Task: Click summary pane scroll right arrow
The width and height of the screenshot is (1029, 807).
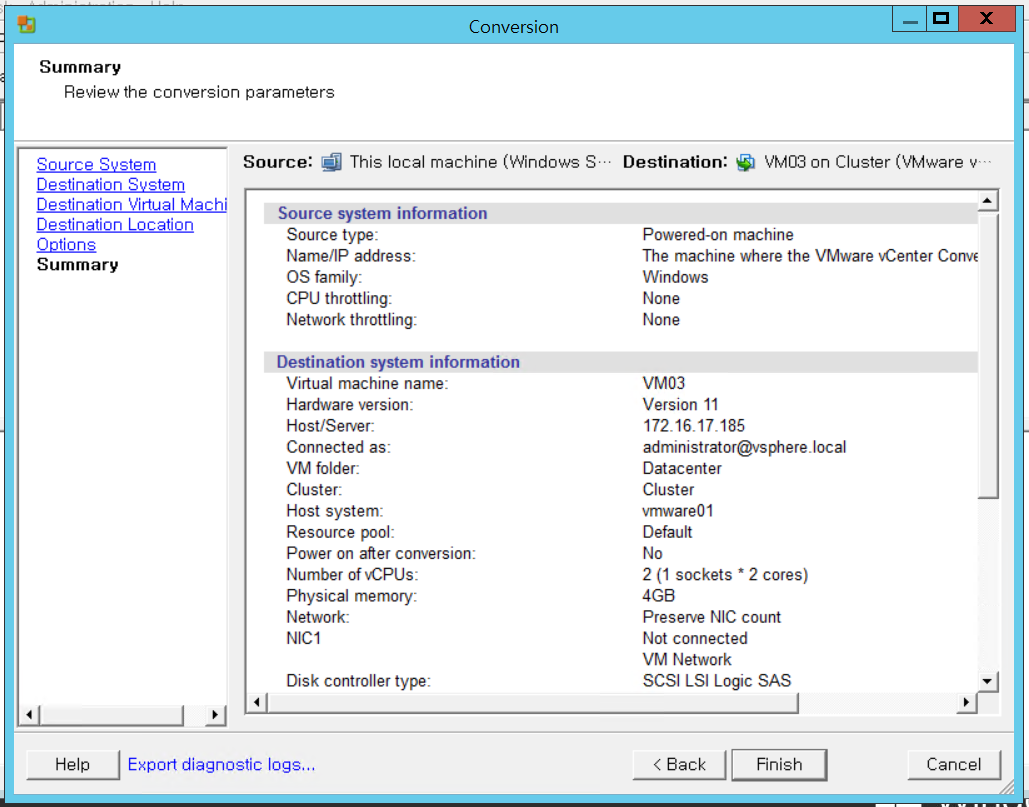Action: point(965,703)
